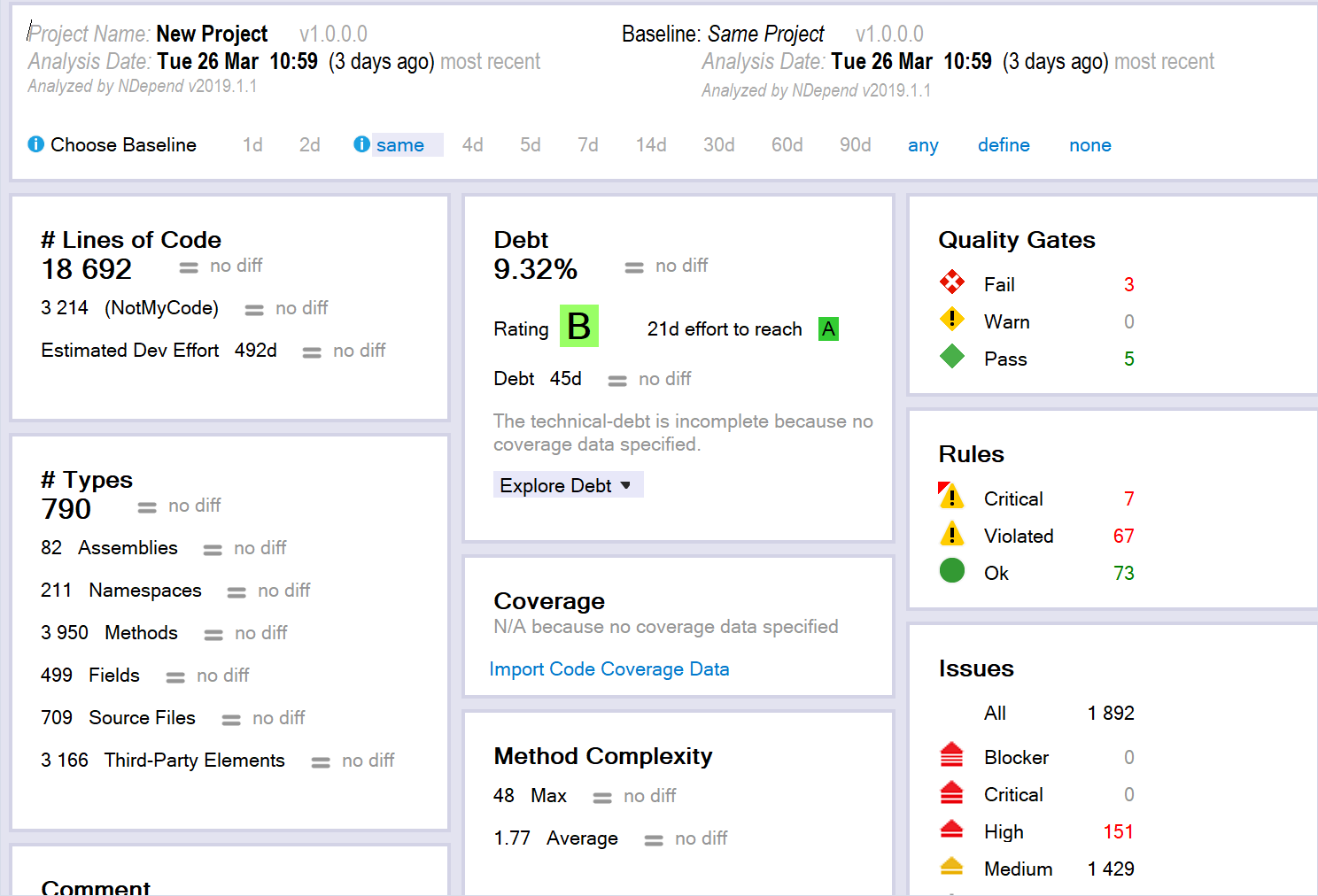
Task: Select the 90d baseline option
Action: pyautogui.click(x=855, y=145)
